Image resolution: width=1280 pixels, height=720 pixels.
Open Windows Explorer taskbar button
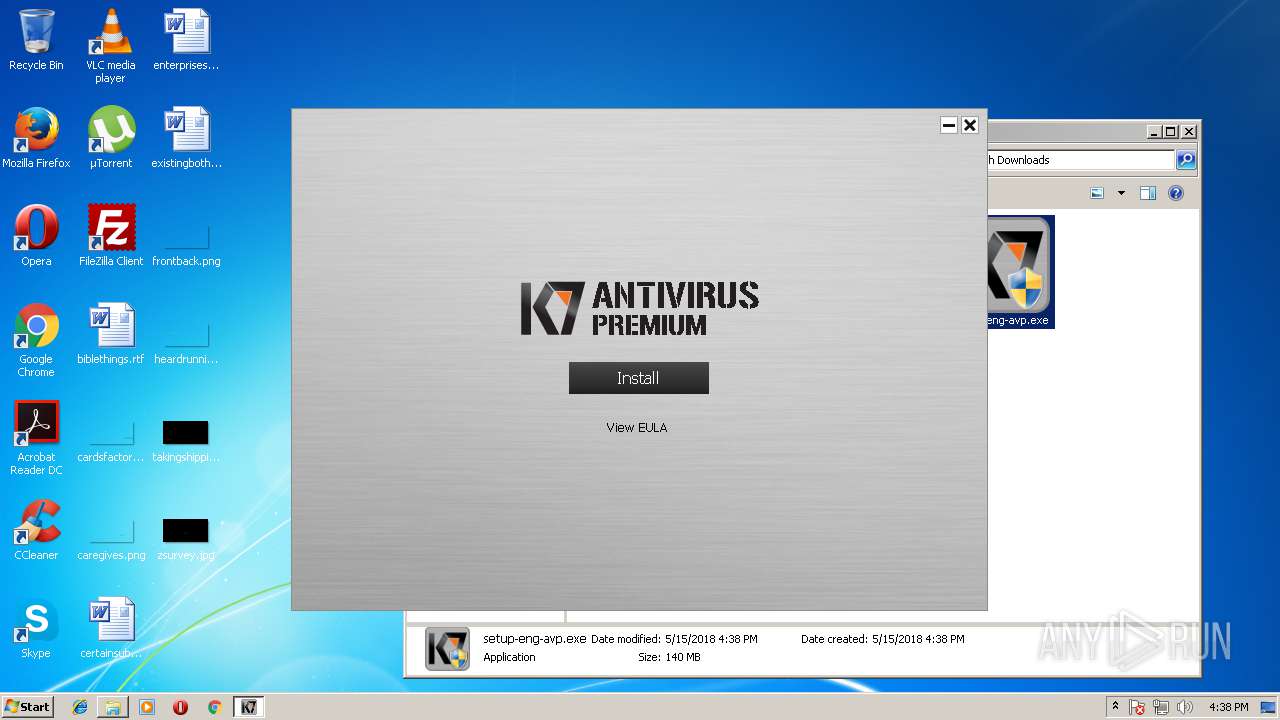(x=113, y=707)
